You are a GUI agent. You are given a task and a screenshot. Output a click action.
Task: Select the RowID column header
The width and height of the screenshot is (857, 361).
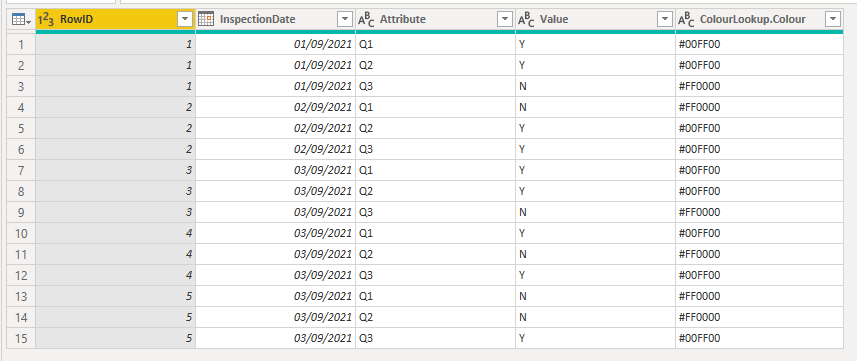[x=115, y=20]
